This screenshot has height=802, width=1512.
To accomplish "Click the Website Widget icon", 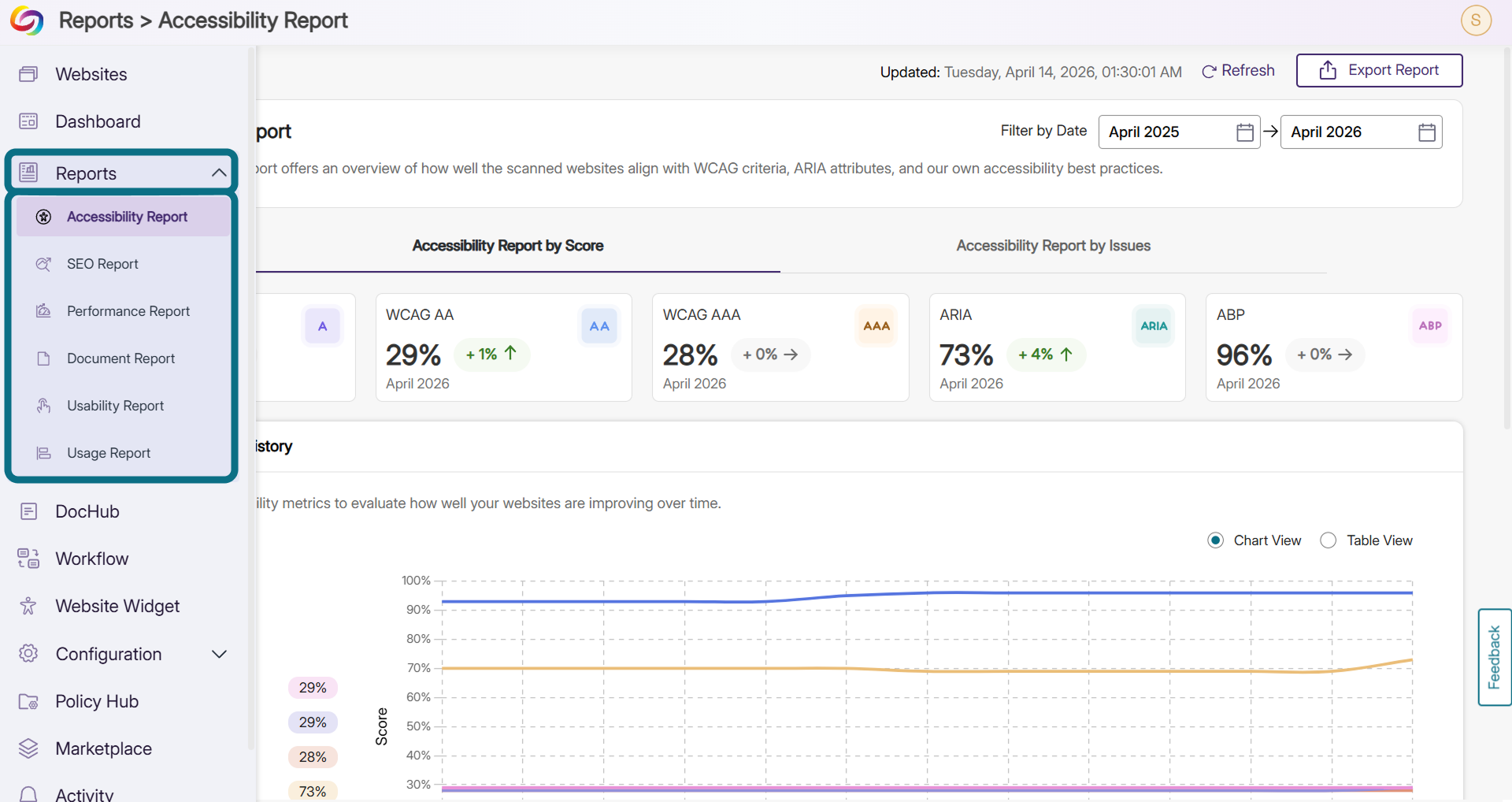I will click(x=28, y=606).
